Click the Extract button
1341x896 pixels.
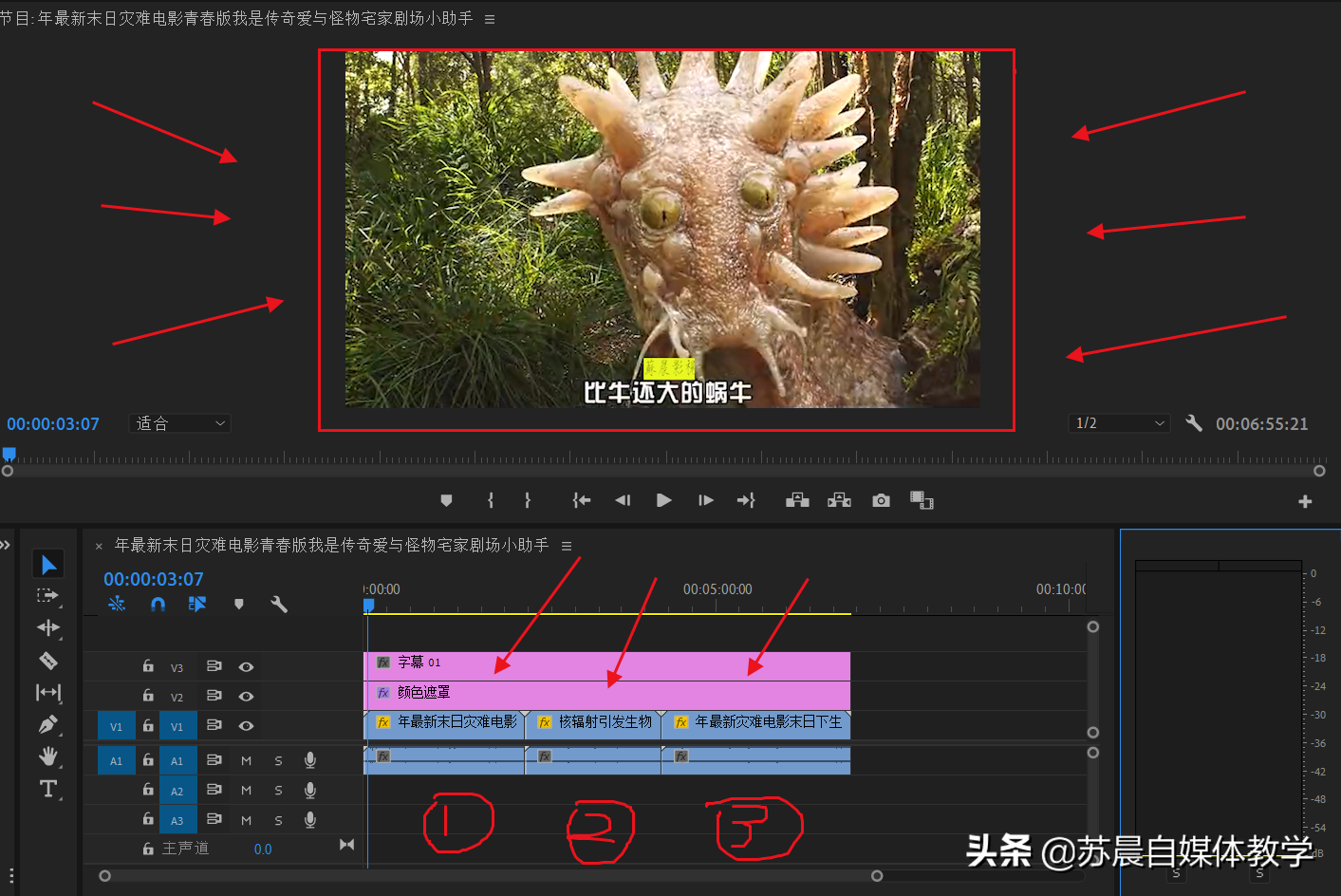(x=839, y=500)
